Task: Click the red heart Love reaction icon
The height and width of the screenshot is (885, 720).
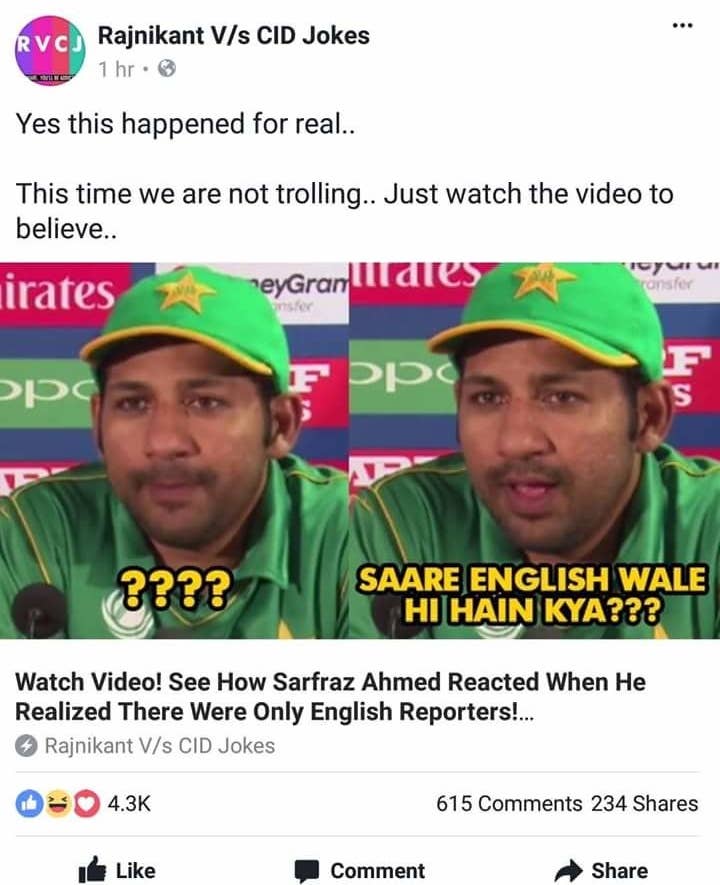Action: (x=86, y=804)
